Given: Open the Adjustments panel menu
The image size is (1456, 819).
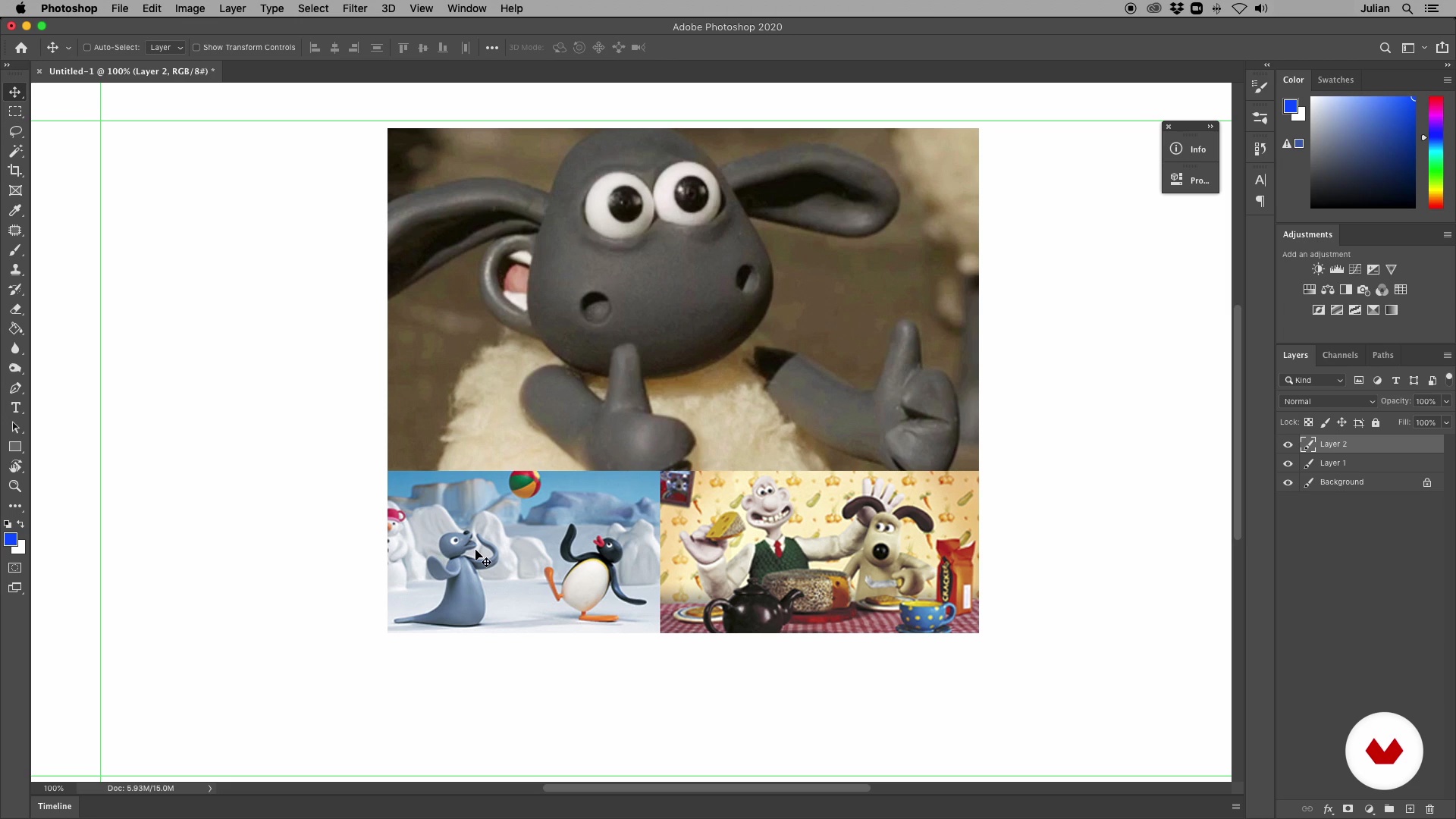Looking at the screenshot, I should coord(1447,234).
